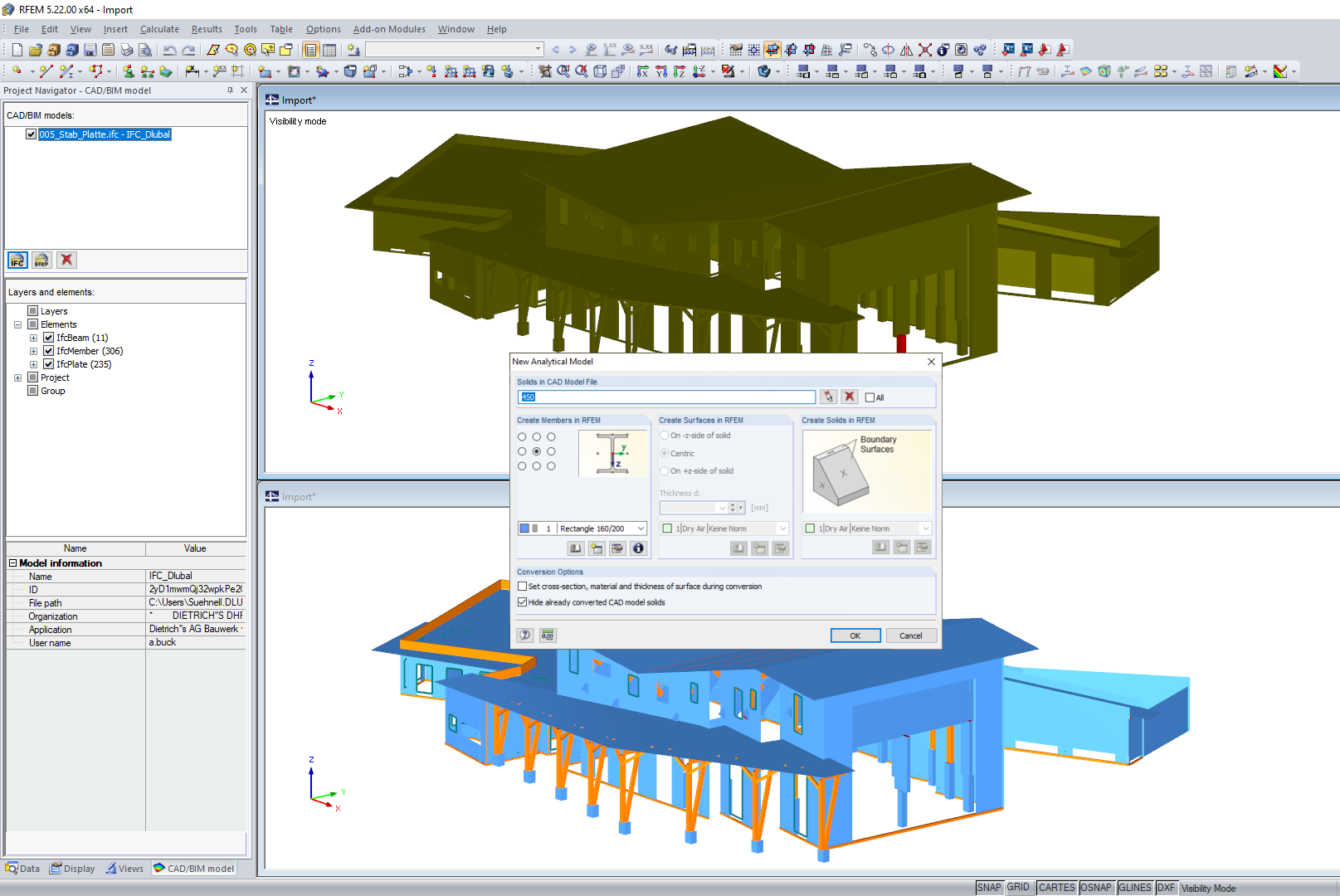Click the Undo arrow icon

click(169, 50)
